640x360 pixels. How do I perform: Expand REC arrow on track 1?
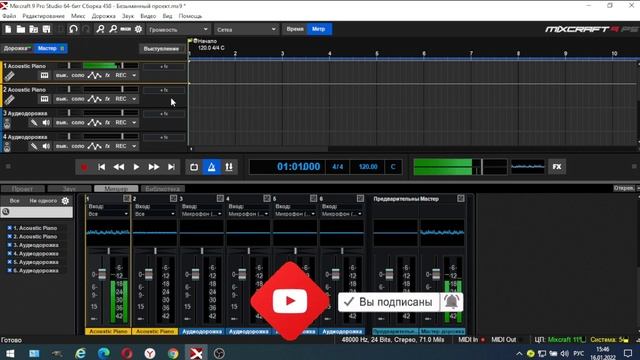pos(134,76)
